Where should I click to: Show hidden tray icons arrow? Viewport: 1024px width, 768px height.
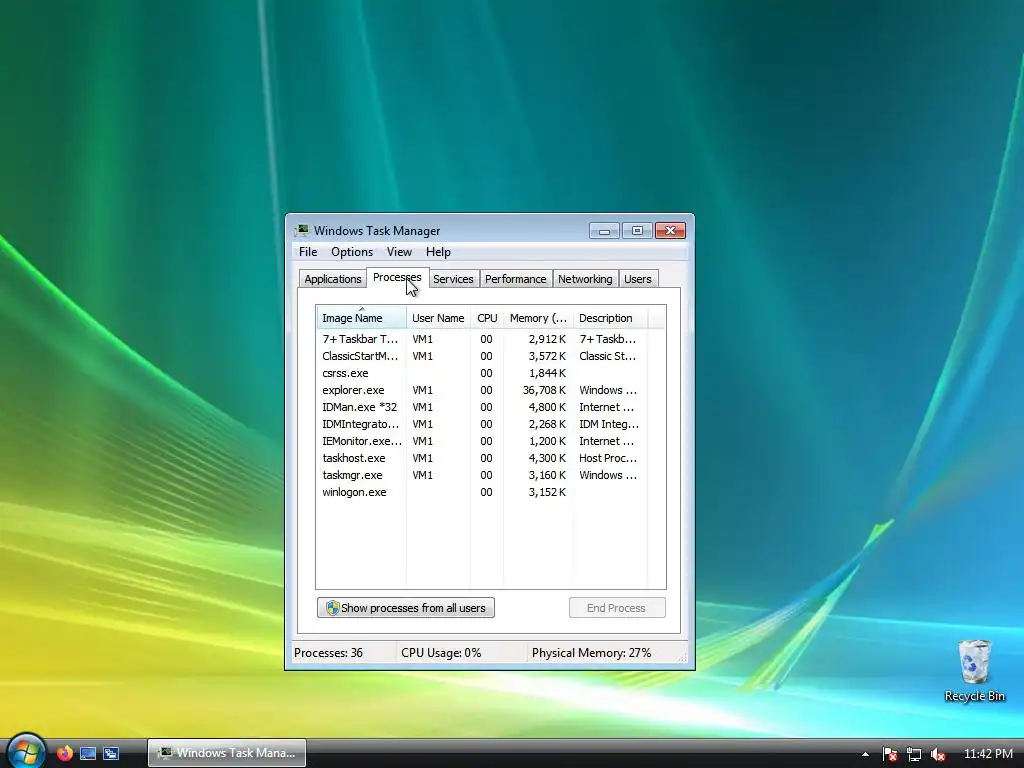pos(865,754)
